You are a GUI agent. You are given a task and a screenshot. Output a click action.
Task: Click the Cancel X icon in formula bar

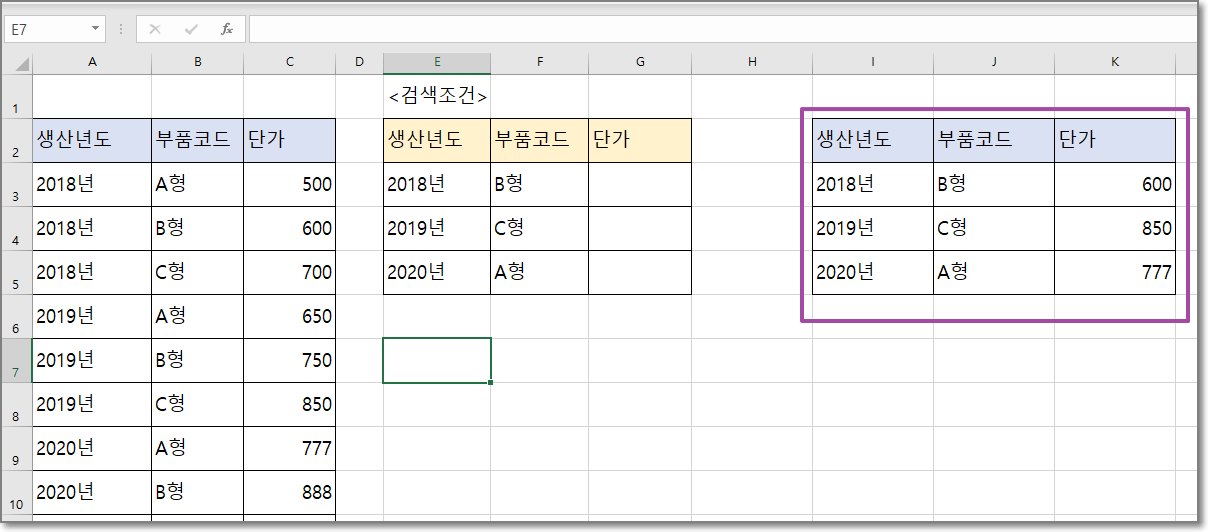tap(155, 29)
